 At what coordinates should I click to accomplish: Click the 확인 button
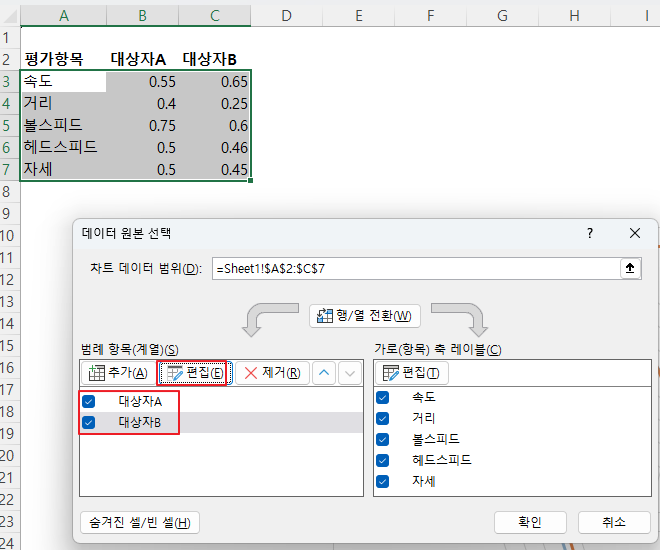click(x=530, y=522)
